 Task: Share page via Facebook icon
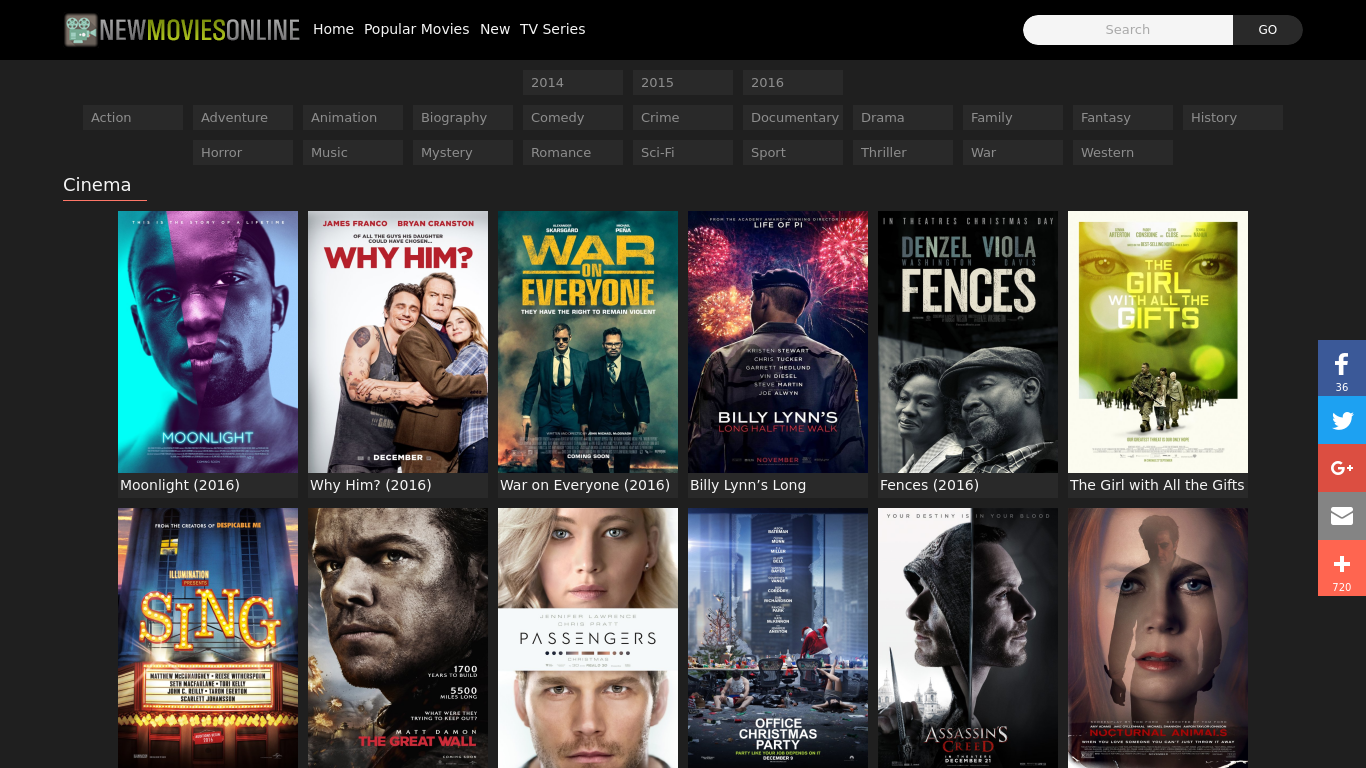(1342, 368)
